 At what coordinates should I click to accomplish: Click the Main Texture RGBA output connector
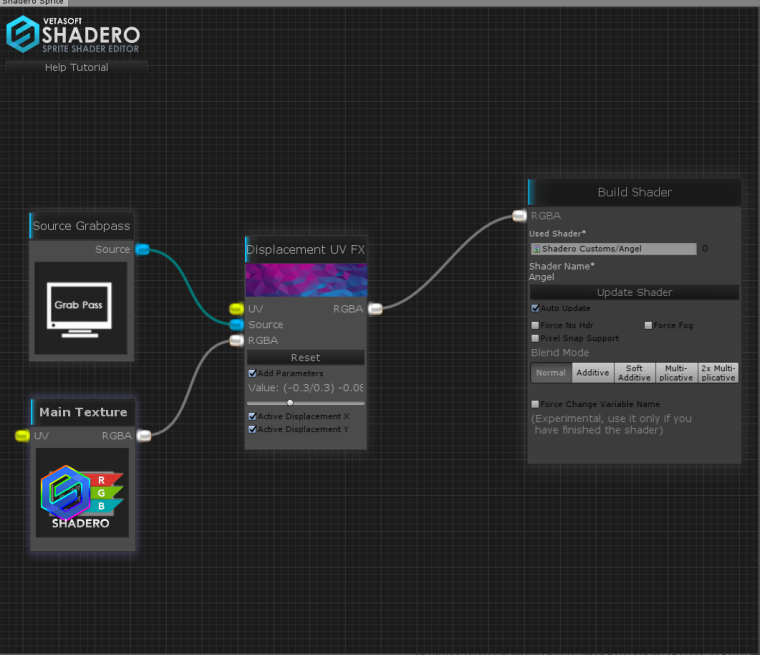click(144, 435)
